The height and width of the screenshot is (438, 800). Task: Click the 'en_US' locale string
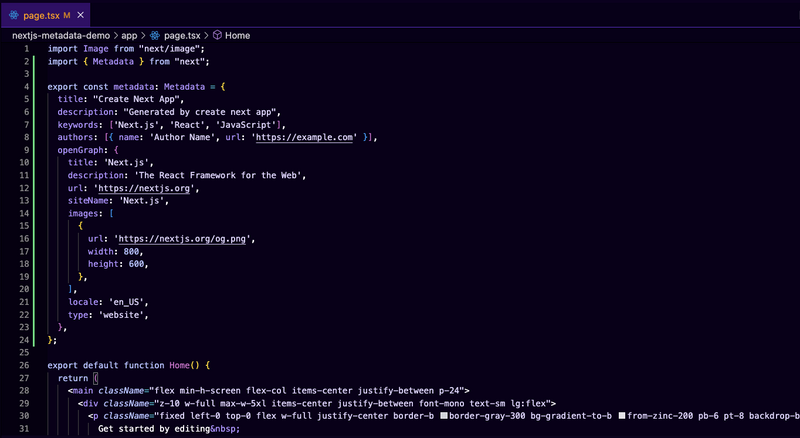126,302
